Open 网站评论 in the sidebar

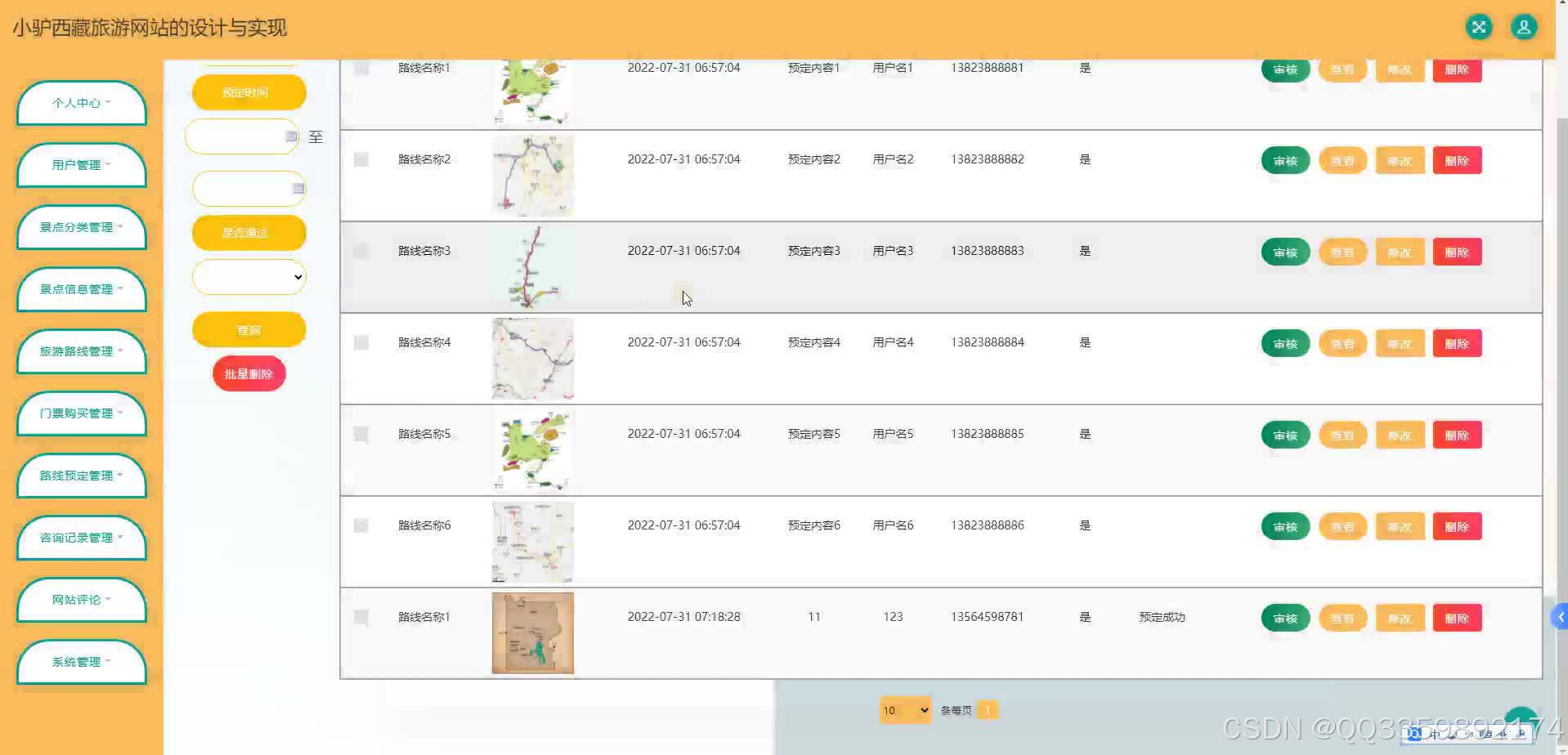82,600
